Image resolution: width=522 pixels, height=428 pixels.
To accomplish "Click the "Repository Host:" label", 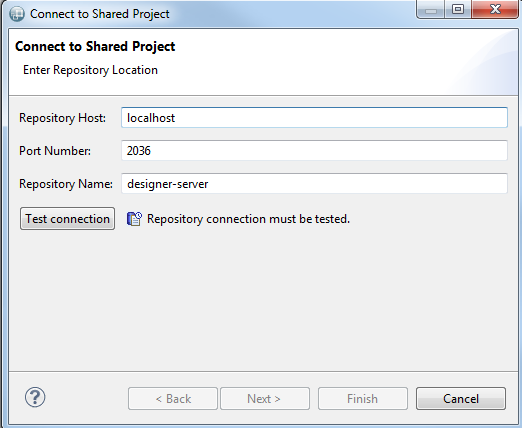I will tap(62, 118).
